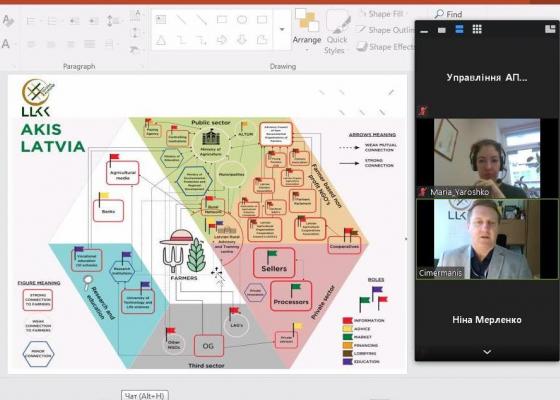Convert text to SmartArt graphic

coord(134,50)
